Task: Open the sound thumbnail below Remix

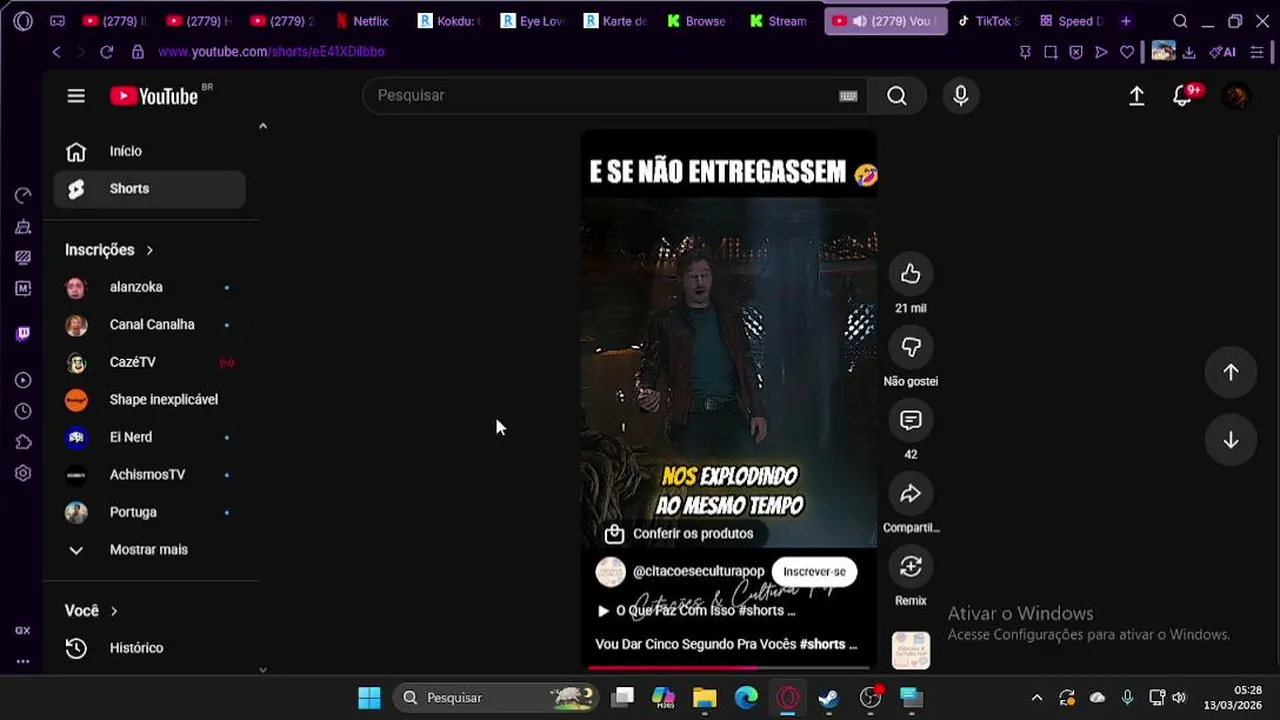Action: [910, 650]
